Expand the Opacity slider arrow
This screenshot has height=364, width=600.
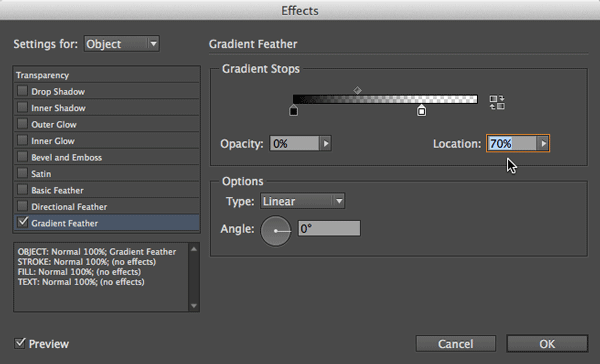point(326,144)
